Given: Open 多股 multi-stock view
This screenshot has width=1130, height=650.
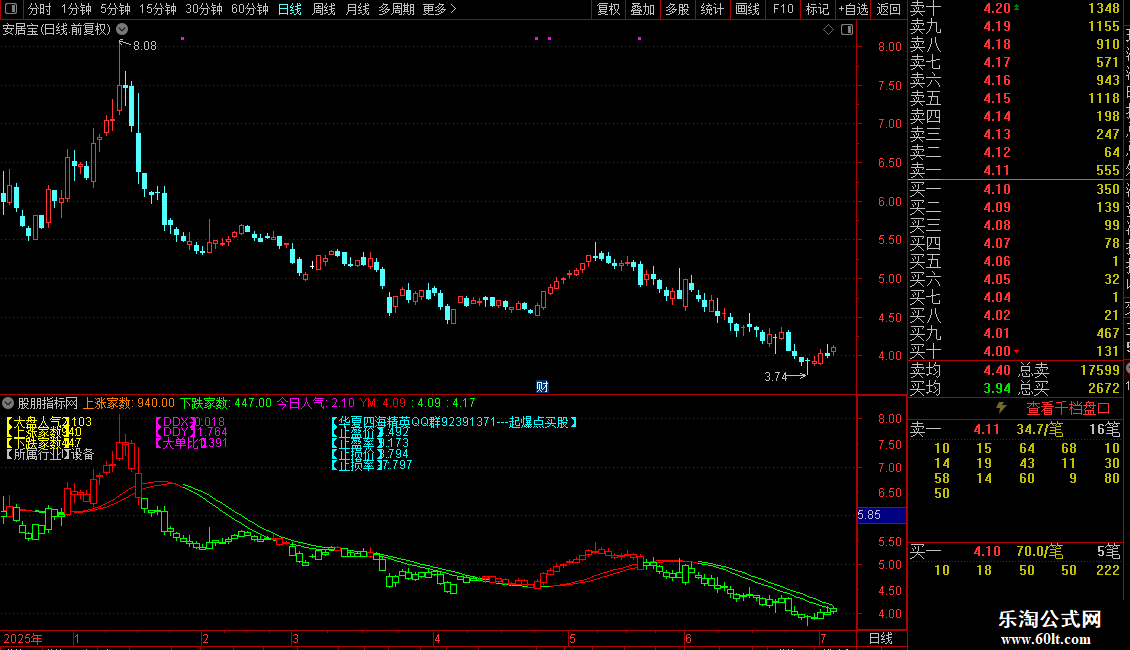Looking at the screenshot, I should (x=677, y=9).
